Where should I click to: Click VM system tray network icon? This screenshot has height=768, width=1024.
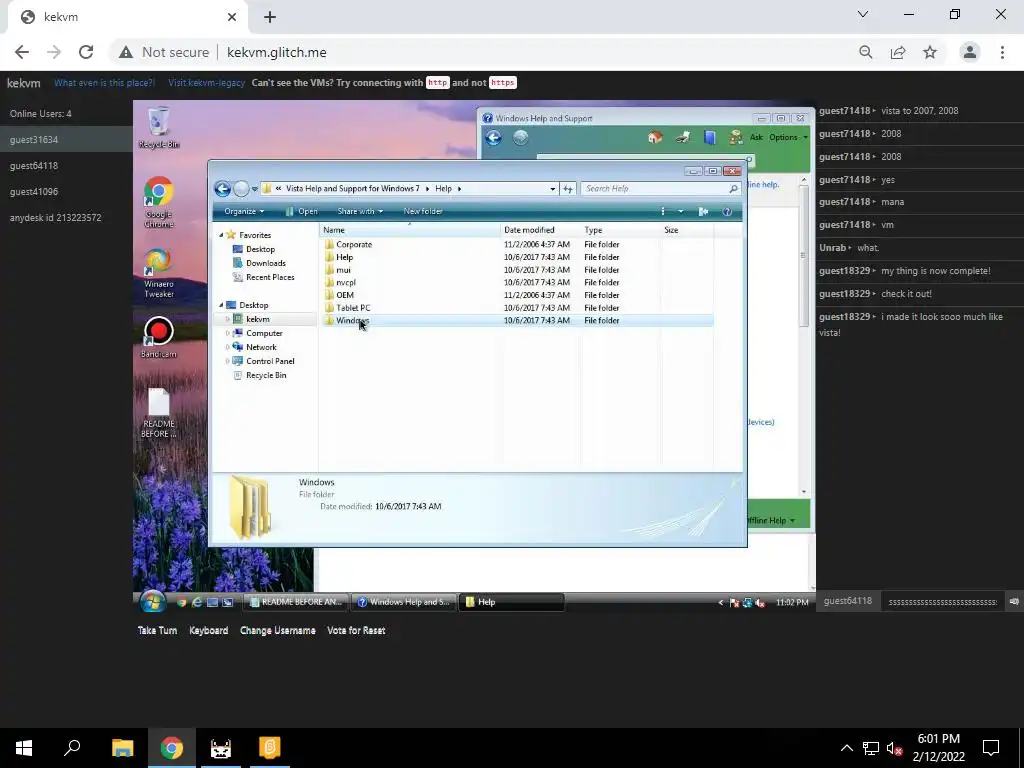point(747,603)
